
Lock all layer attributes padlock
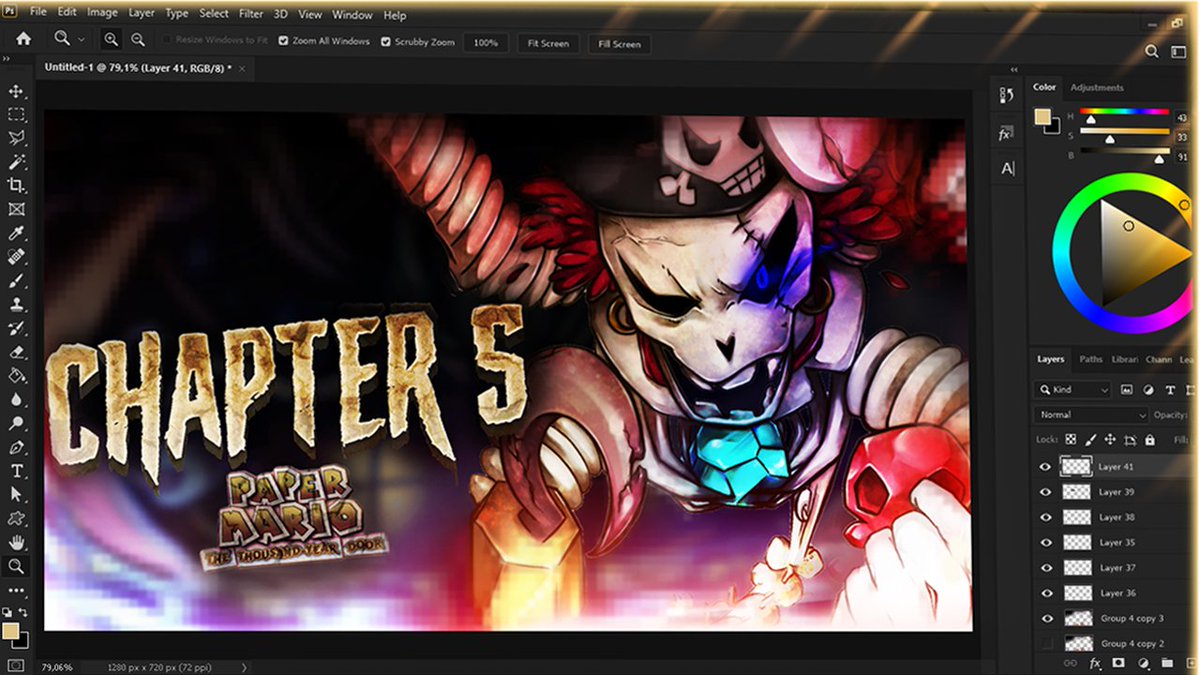click(x=1150, y=439)
